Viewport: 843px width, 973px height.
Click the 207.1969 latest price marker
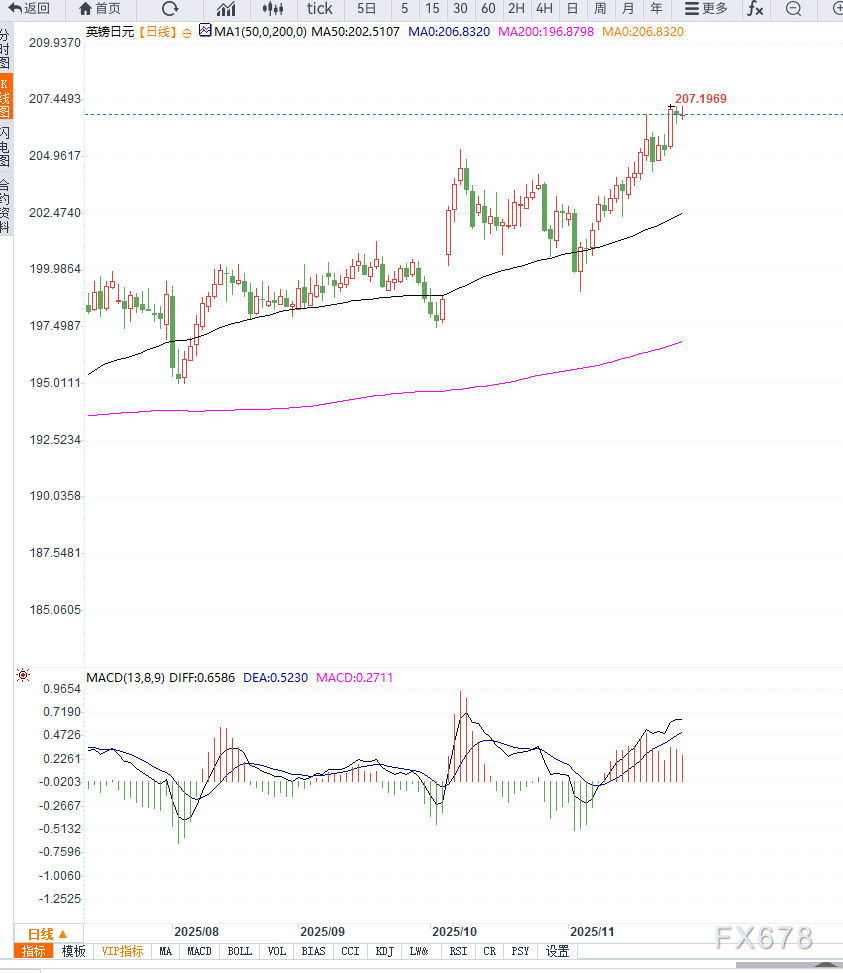[700, 99]
